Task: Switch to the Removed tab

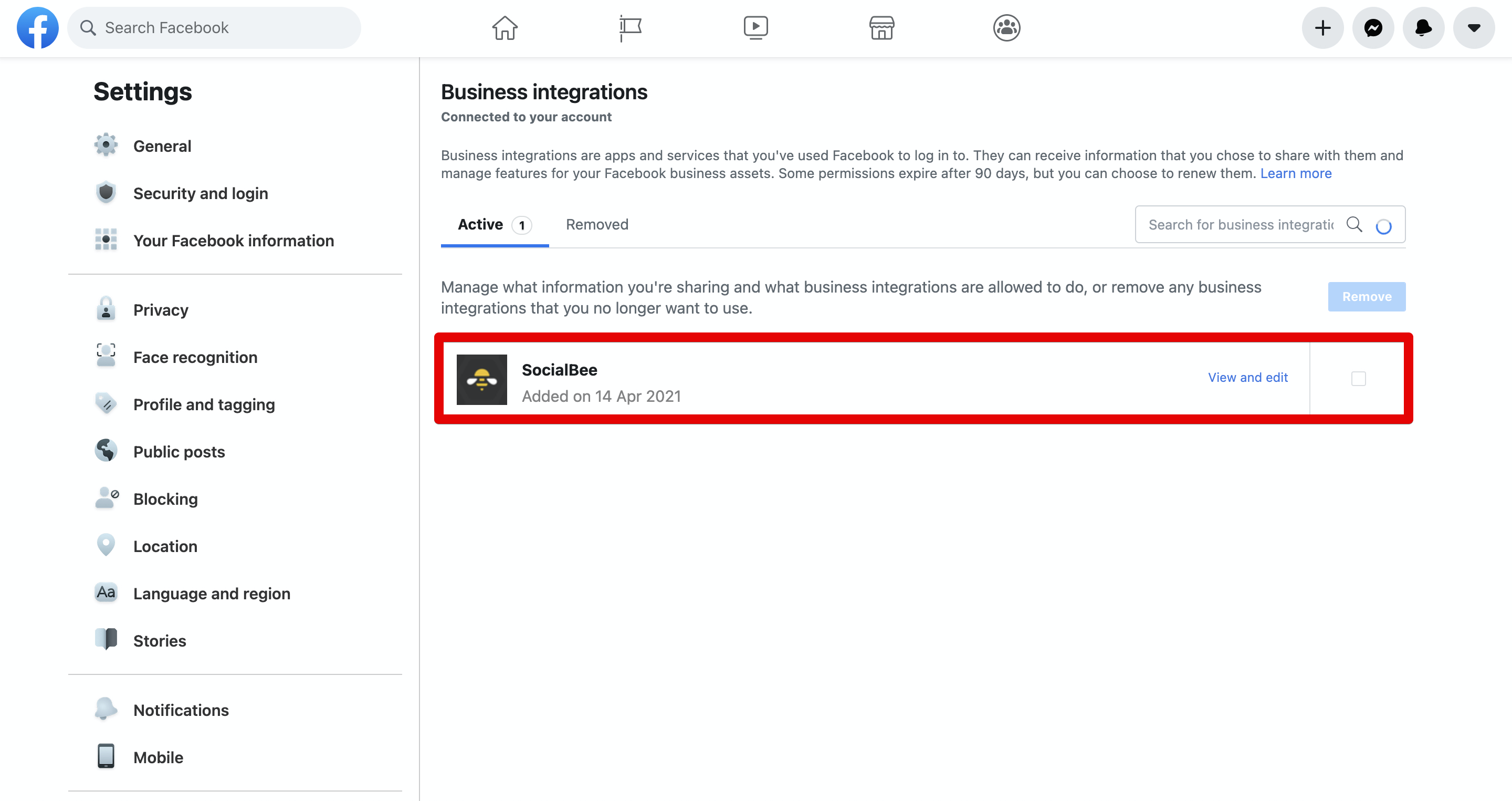Action: click(x=597, y=224)
